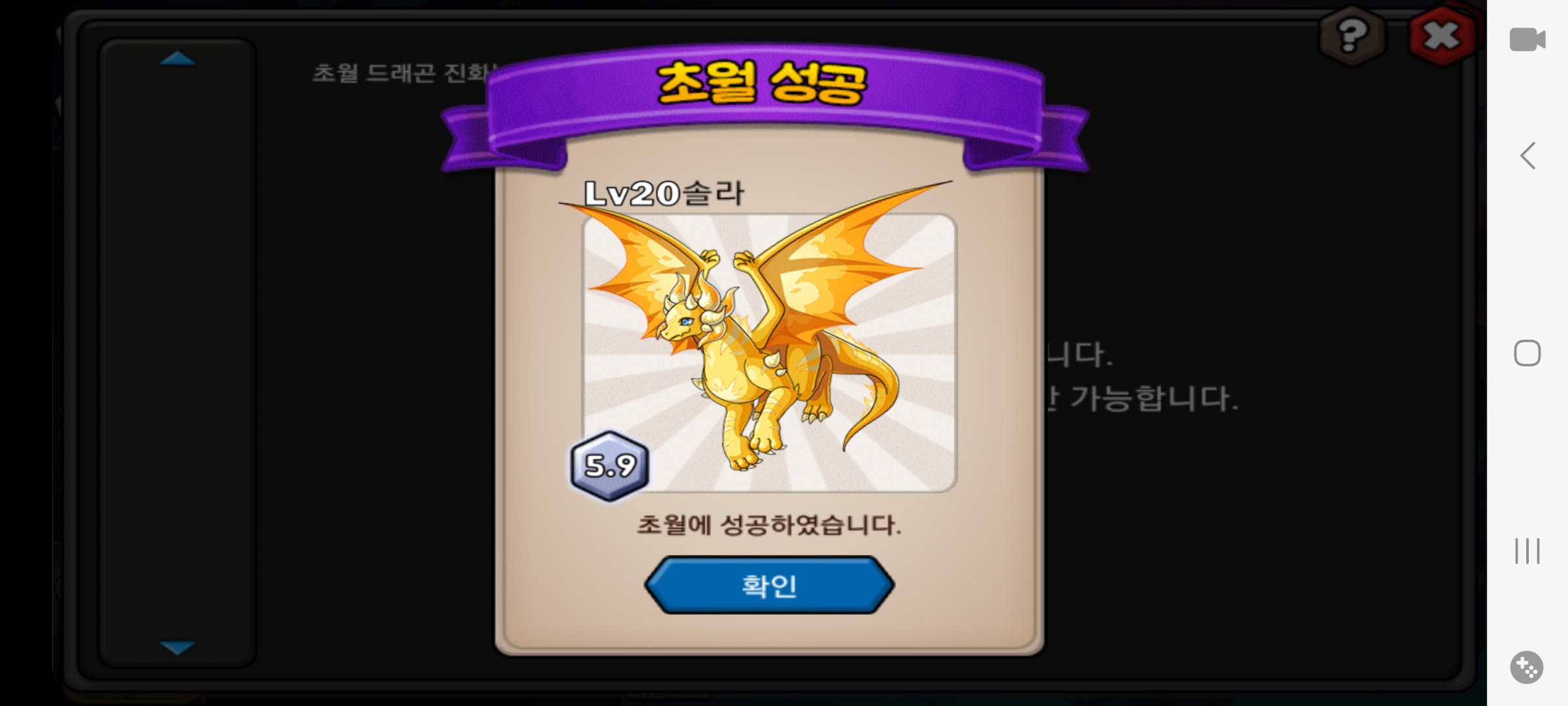Click the dimmed 가능합니다 text line

click(x=1142, y=398)
